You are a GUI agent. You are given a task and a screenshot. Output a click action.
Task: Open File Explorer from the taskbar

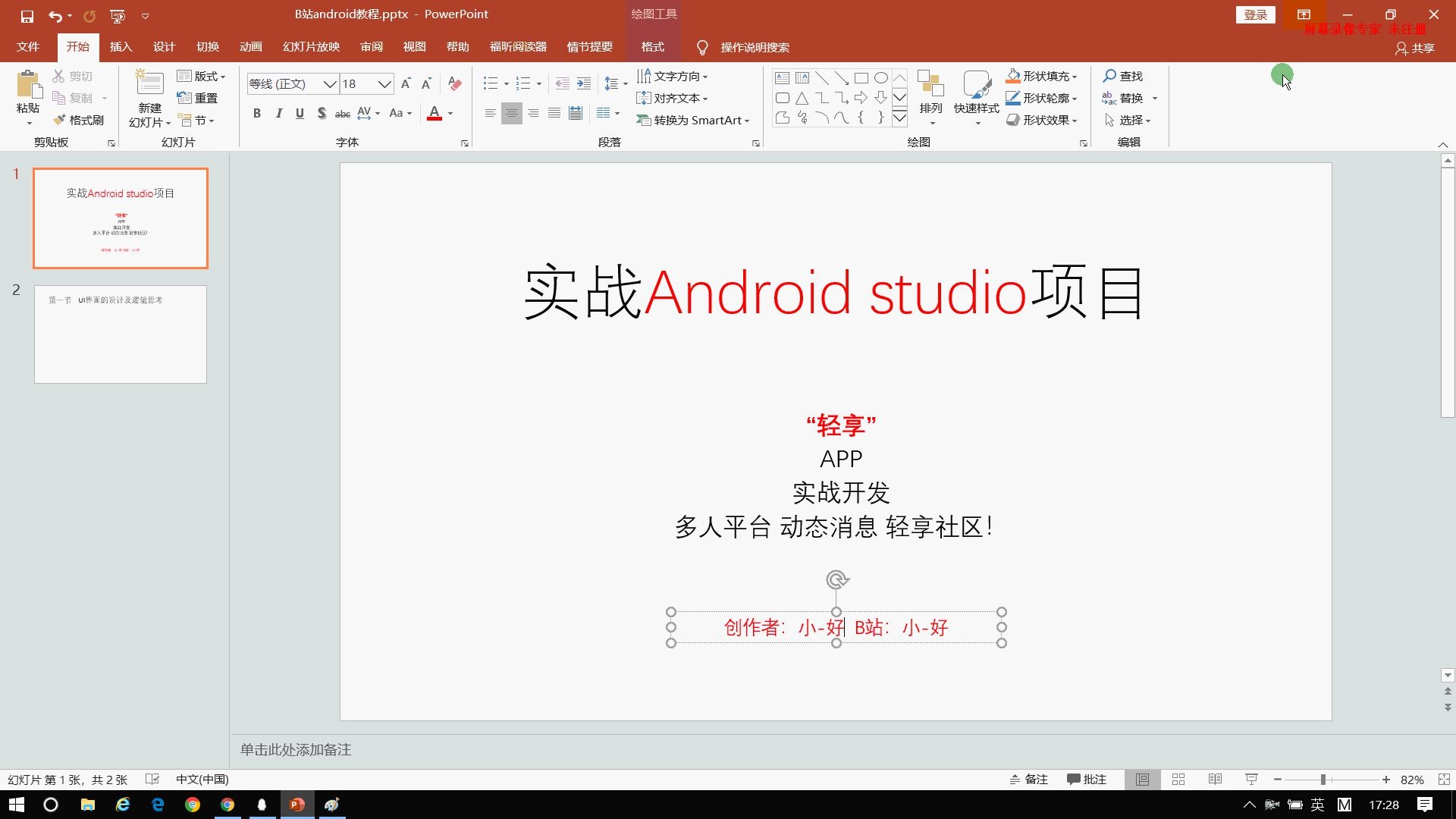[x=88, y=805]
